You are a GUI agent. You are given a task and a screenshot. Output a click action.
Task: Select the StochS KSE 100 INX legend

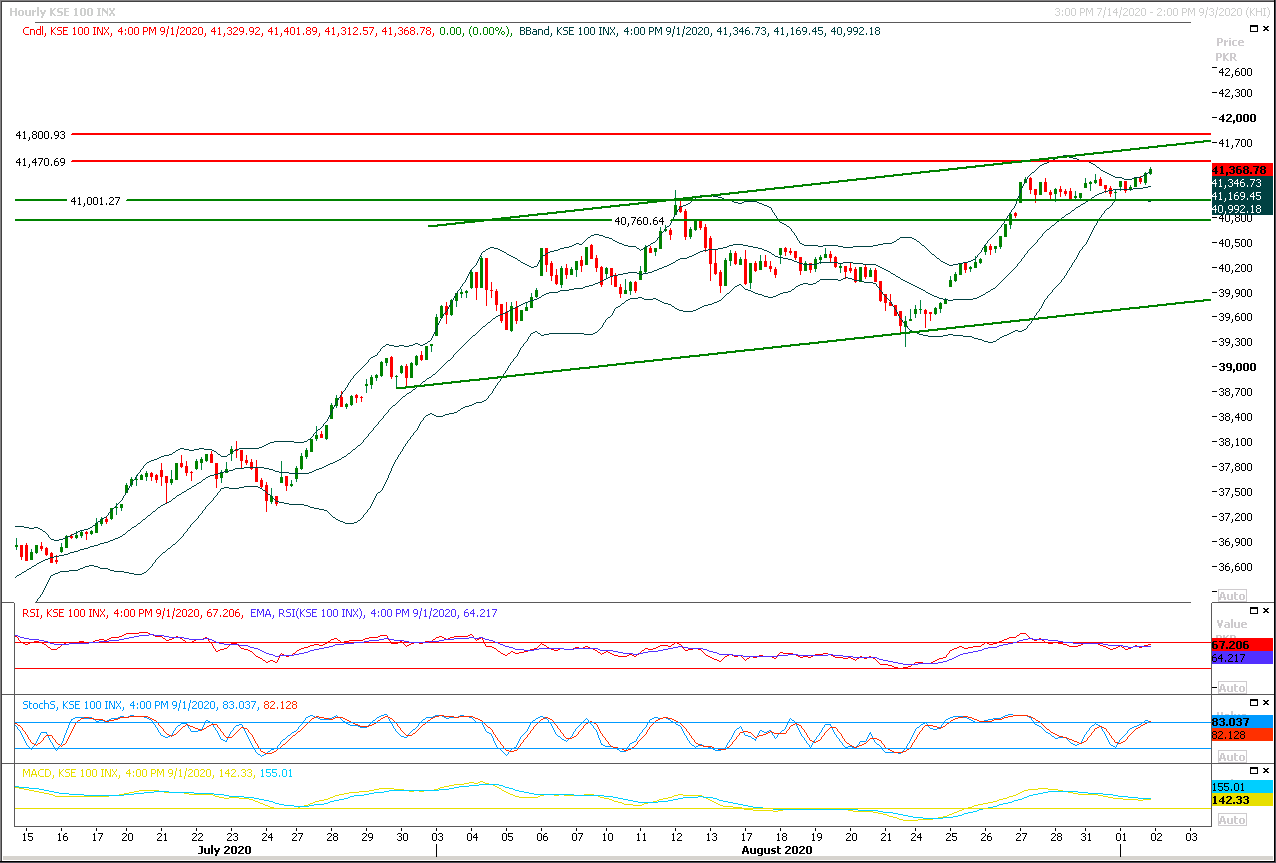(x=161, y=705)
